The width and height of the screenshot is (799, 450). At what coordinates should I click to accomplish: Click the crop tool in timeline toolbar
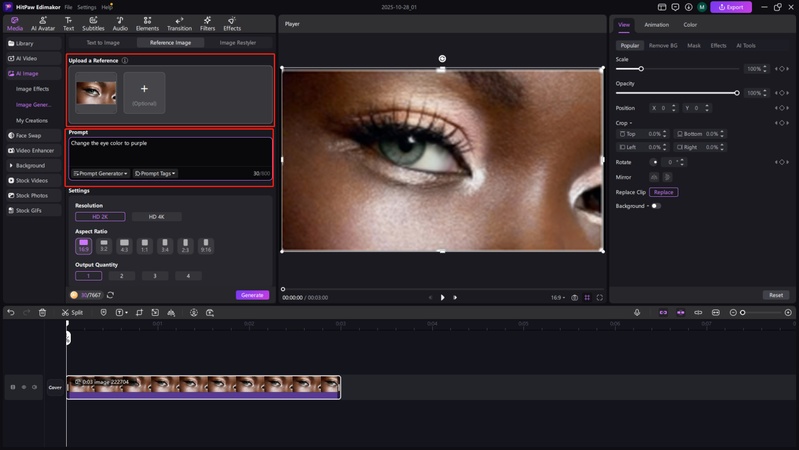pyautogui.click(x=139, y=312)
